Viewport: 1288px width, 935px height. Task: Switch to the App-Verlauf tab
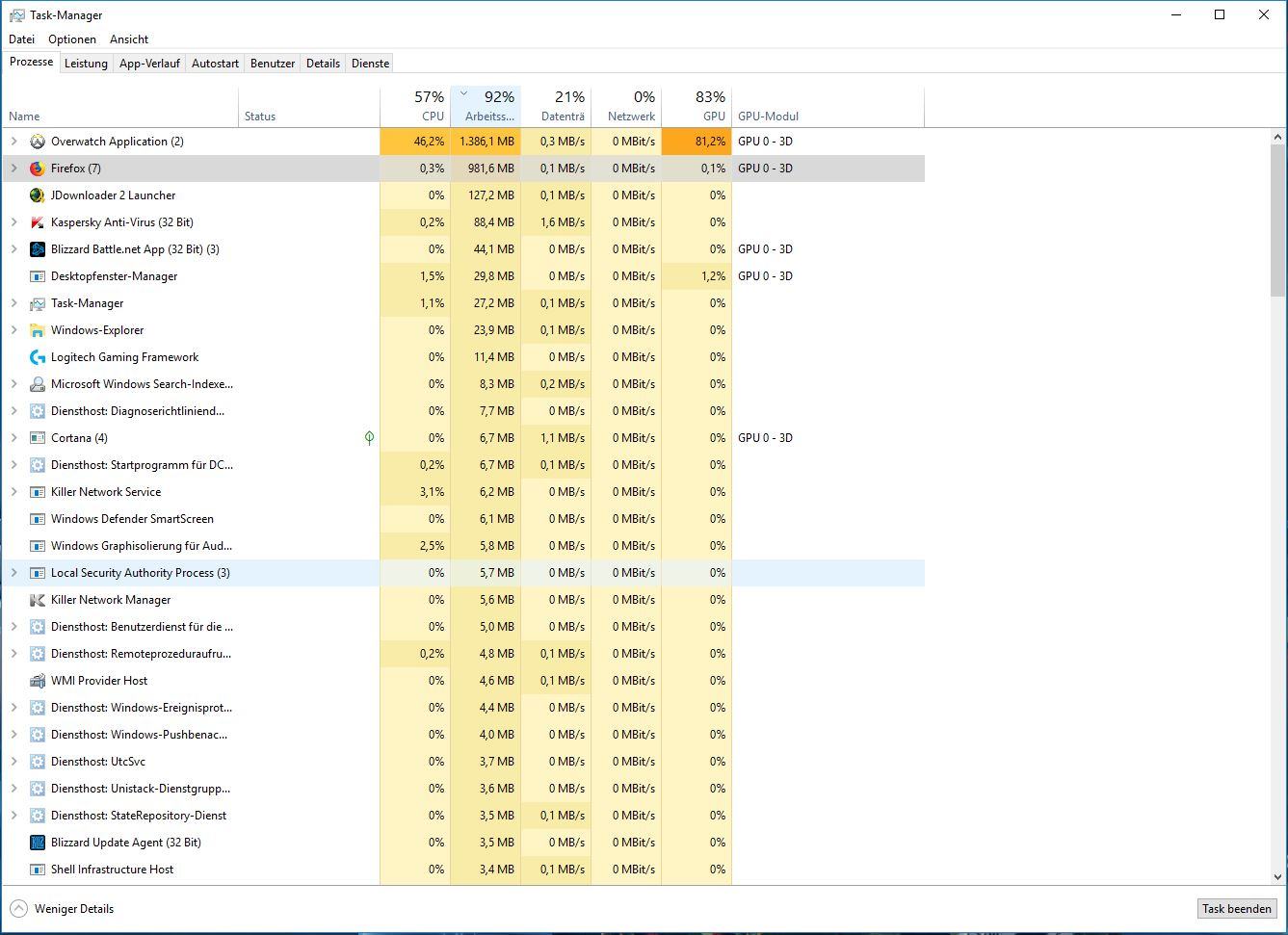(x=149, y=64)
